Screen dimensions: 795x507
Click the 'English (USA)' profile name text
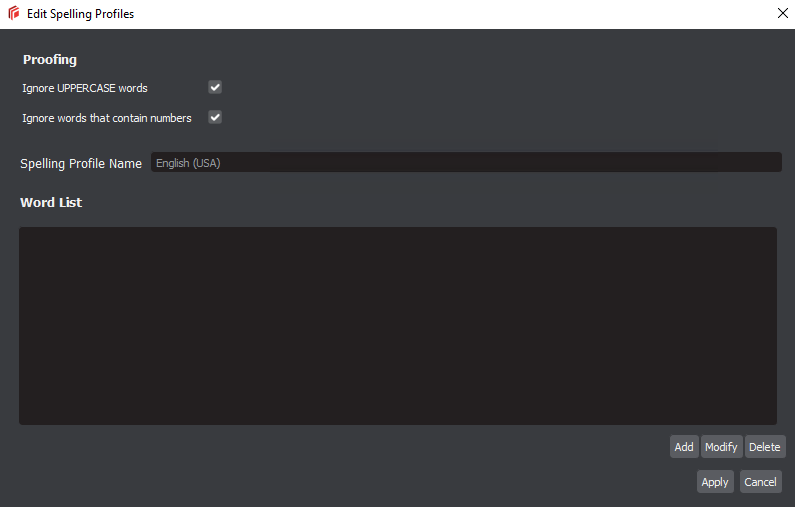(x=188, y=163)
